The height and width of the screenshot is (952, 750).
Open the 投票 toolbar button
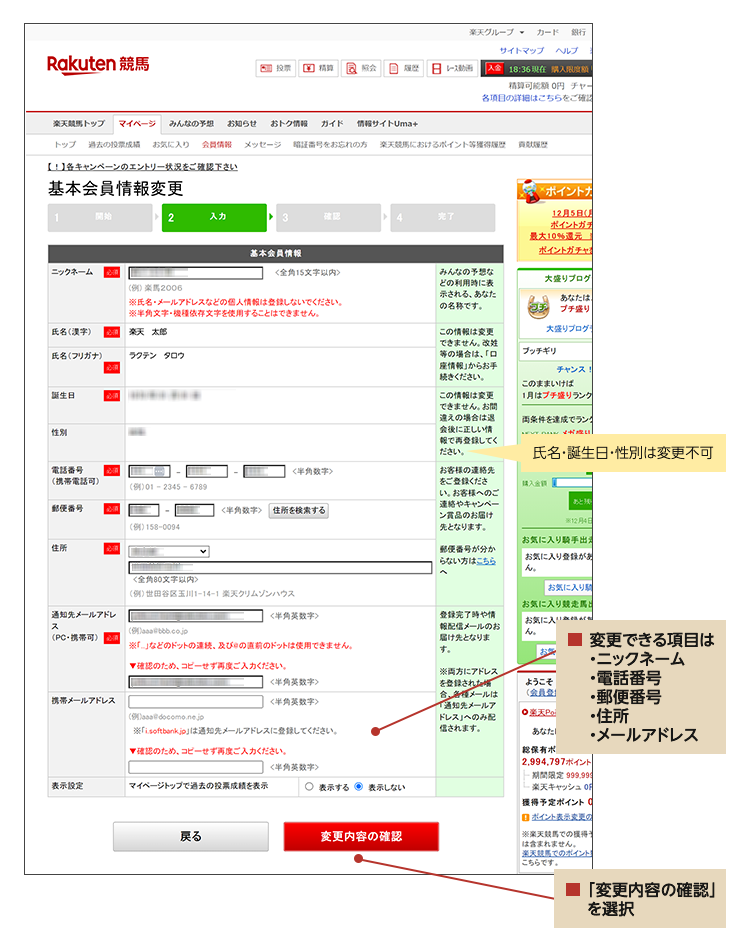[x=276, y=69]
